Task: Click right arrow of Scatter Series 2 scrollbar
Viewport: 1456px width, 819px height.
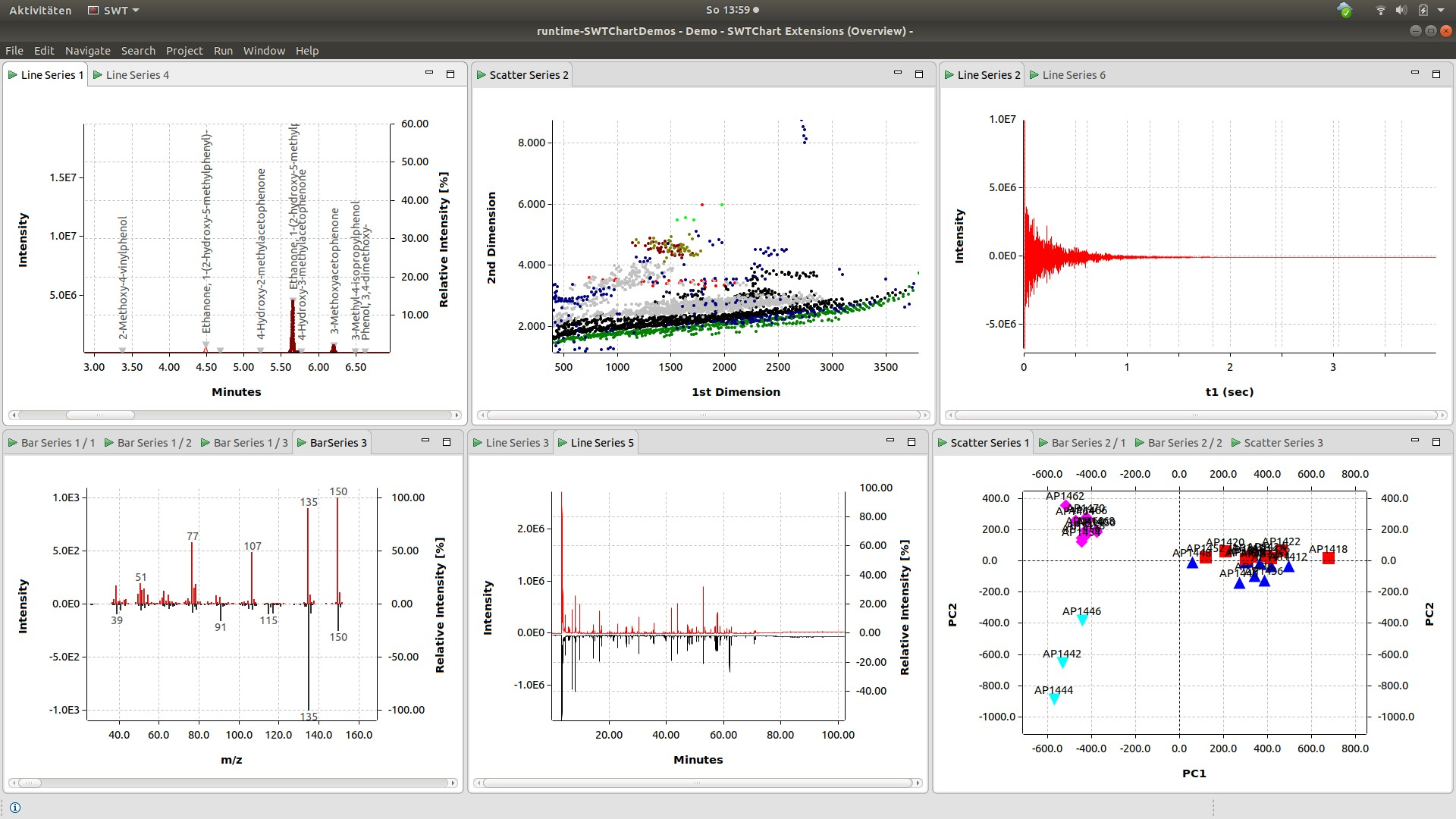Action: click(925, 416)
